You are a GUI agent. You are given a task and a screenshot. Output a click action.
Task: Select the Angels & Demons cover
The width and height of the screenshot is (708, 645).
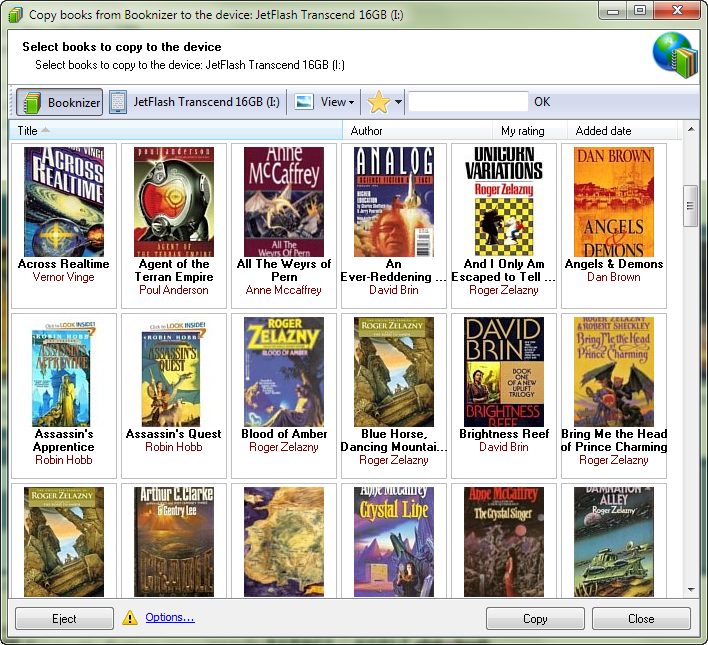614,201
